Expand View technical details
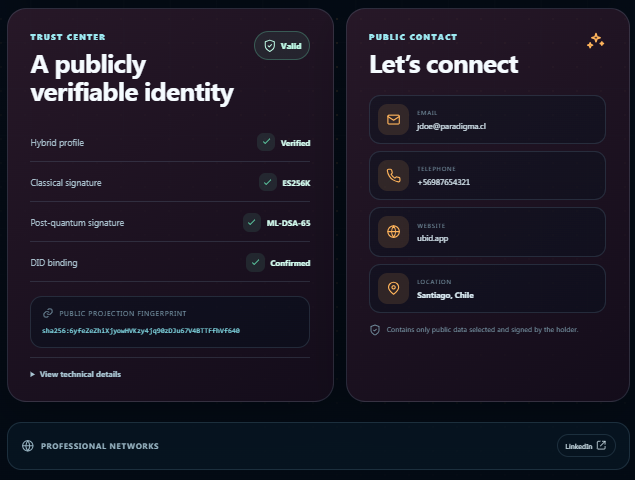 76,374
